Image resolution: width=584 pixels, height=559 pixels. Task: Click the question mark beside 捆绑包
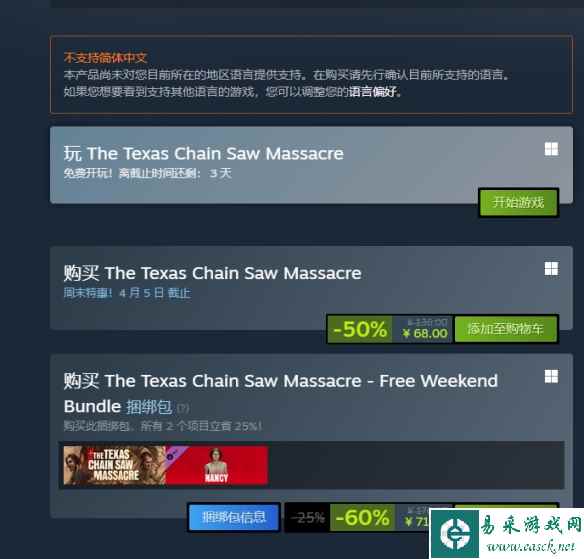pos(182,408)
